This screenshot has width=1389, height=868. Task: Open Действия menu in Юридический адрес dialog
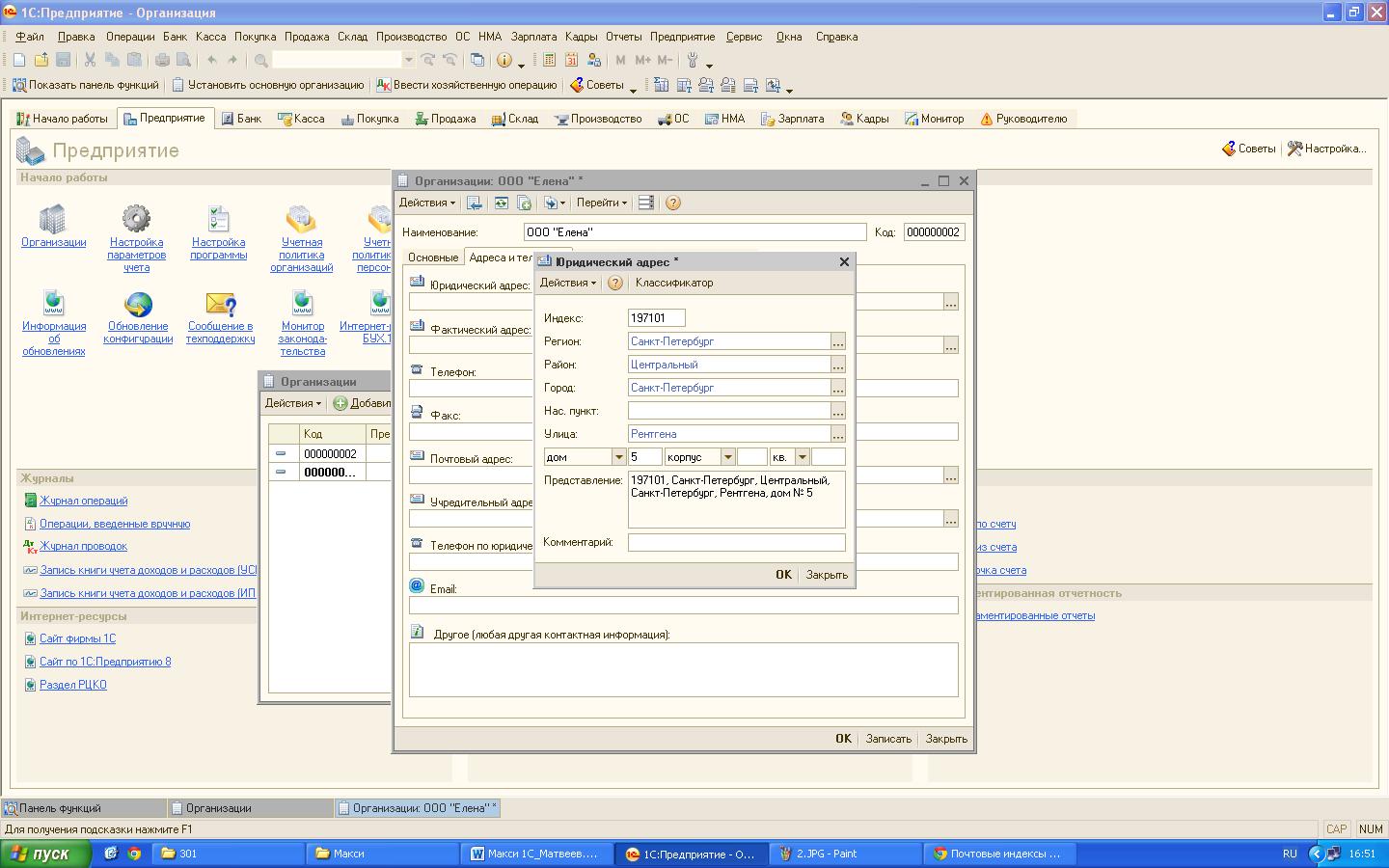point(567,283)
